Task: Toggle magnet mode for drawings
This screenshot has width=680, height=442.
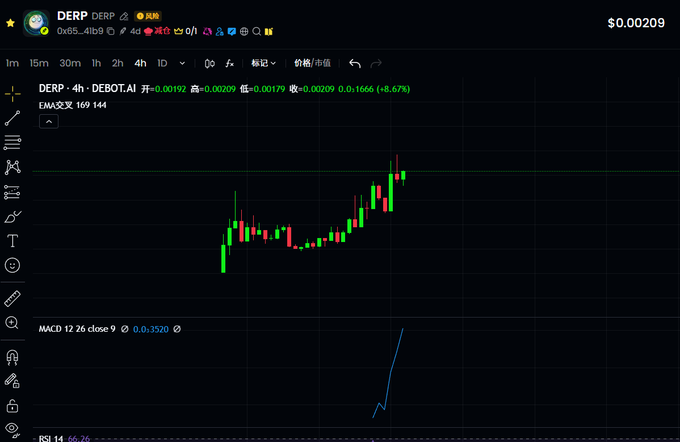Action: (x=12, y=357)
